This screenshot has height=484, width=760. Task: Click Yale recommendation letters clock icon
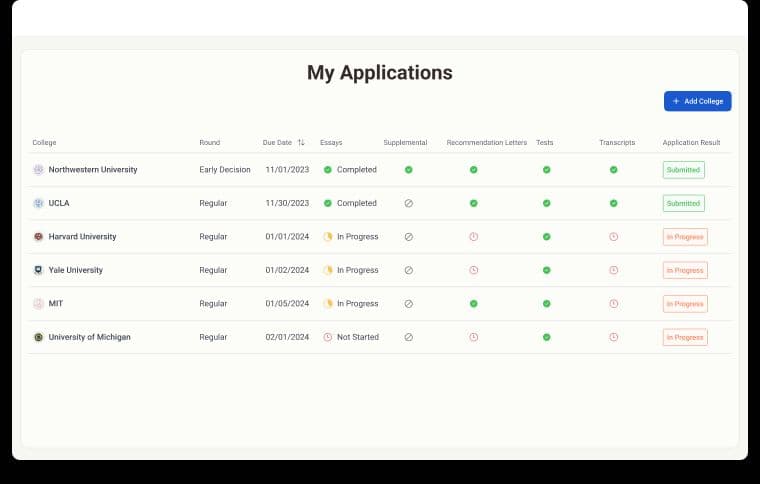[474, 270]
